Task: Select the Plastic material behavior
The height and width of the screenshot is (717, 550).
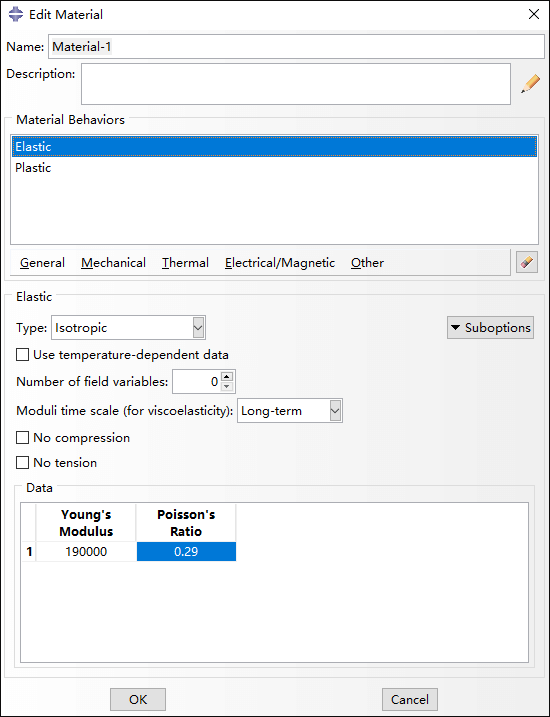Action: 274,168
